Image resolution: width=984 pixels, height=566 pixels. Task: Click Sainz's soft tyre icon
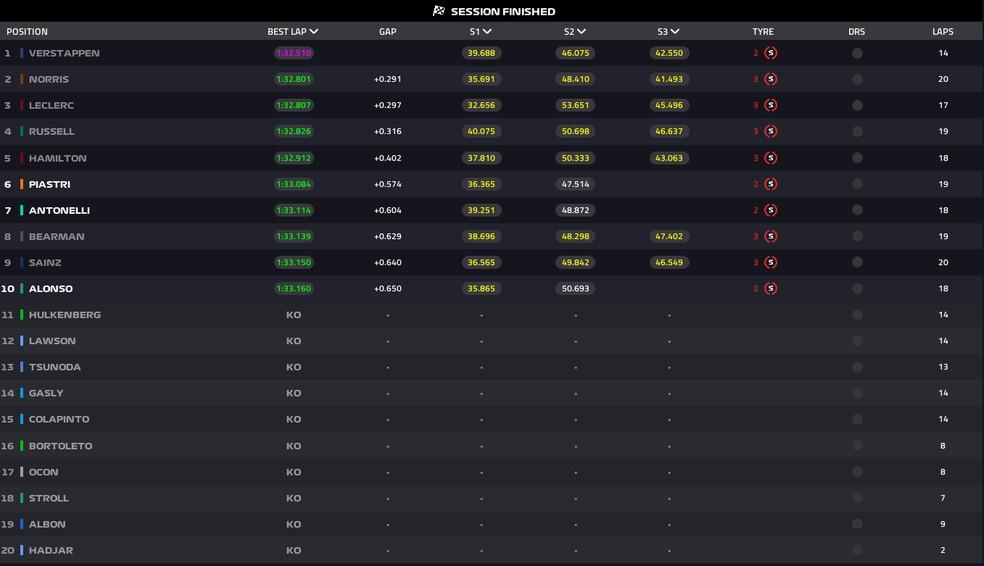[x=771, y=262]
